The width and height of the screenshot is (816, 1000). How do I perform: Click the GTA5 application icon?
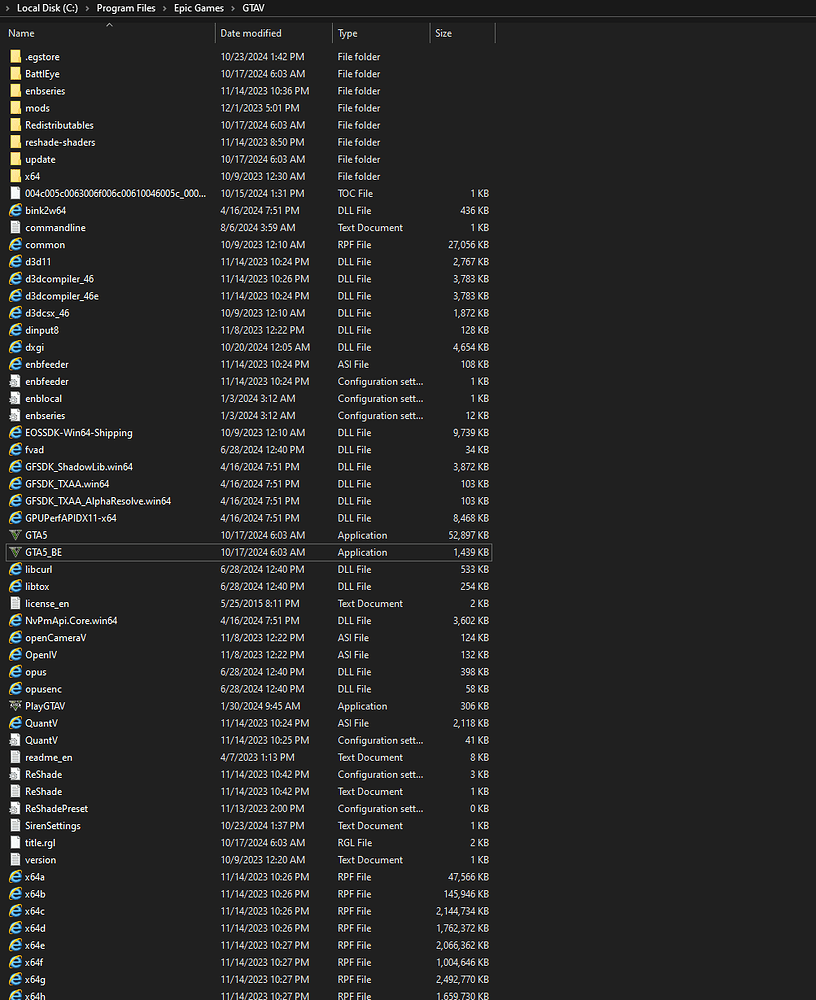[15, 535]
